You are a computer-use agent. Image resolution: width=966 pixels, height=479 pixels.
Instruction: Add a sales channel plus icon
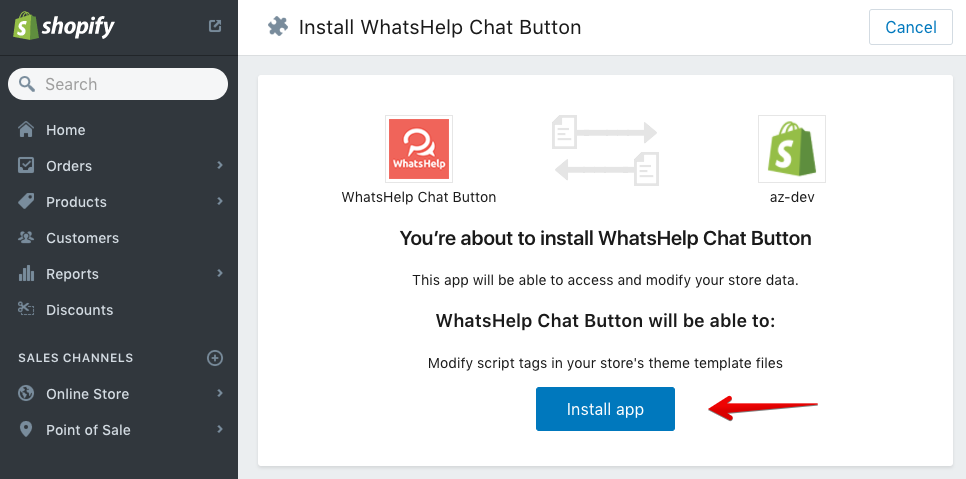click(214, 358)
